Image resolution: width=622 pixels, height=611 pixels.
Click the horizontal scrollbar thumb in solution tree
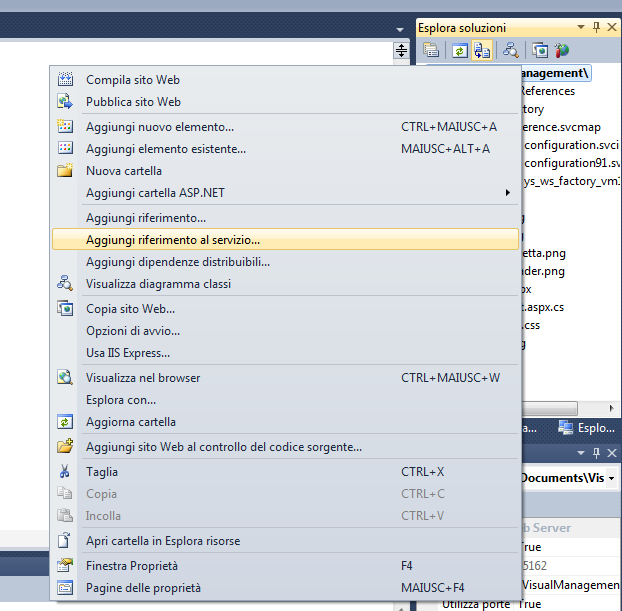pos(550,408)
